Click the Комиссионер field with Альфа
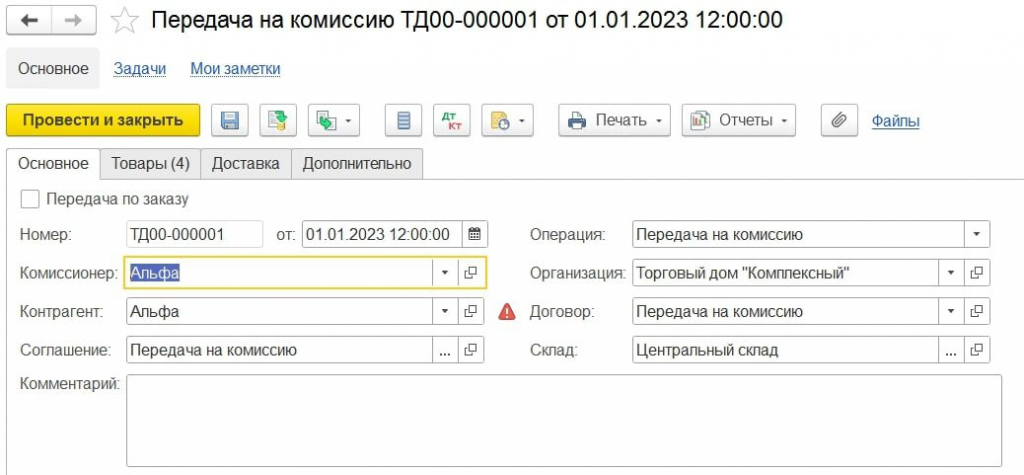 point(279,273)
